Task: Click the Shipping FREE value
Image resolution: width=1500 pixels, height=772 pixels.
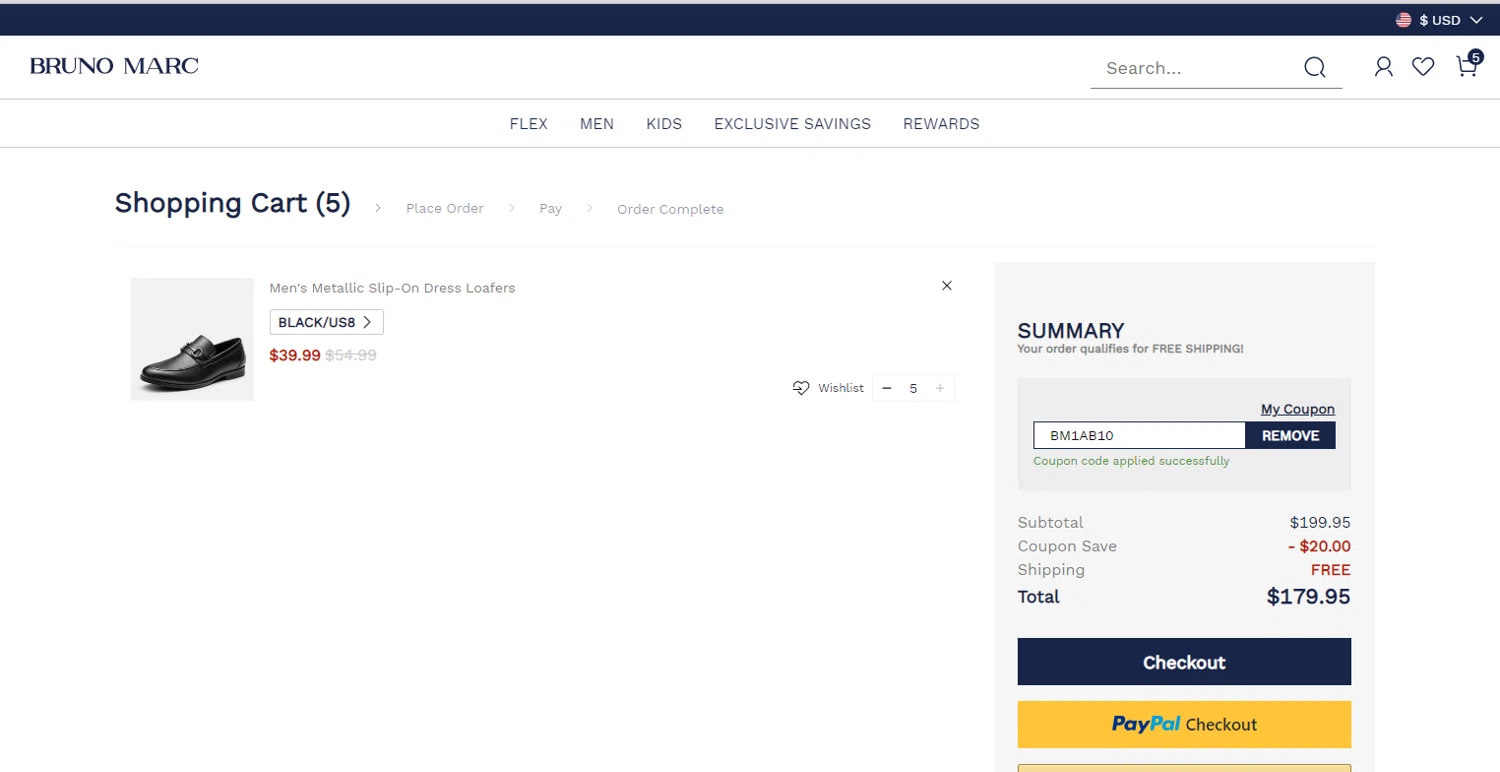Action: [x=1330, y=570]
